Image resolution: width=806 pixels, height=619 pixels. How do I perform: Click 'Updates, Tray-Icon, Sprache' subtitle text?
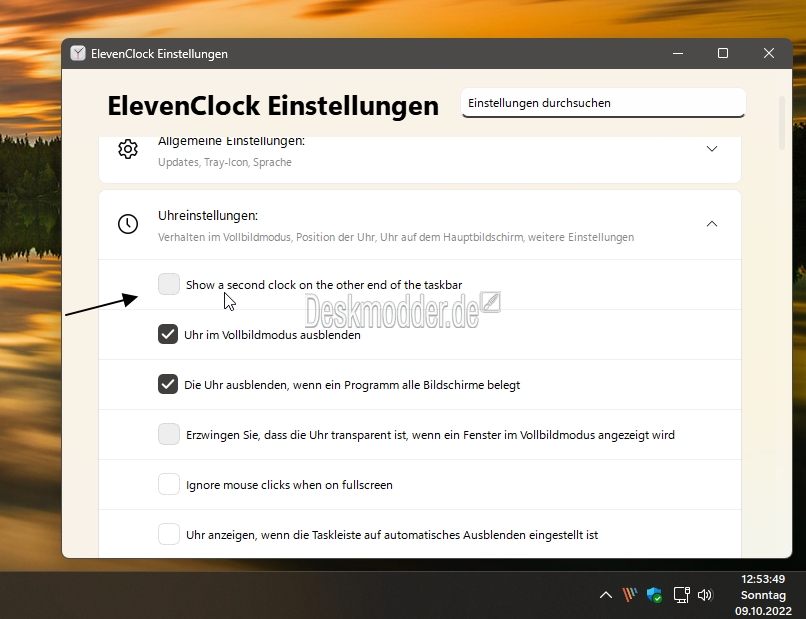tap(225, 162)
